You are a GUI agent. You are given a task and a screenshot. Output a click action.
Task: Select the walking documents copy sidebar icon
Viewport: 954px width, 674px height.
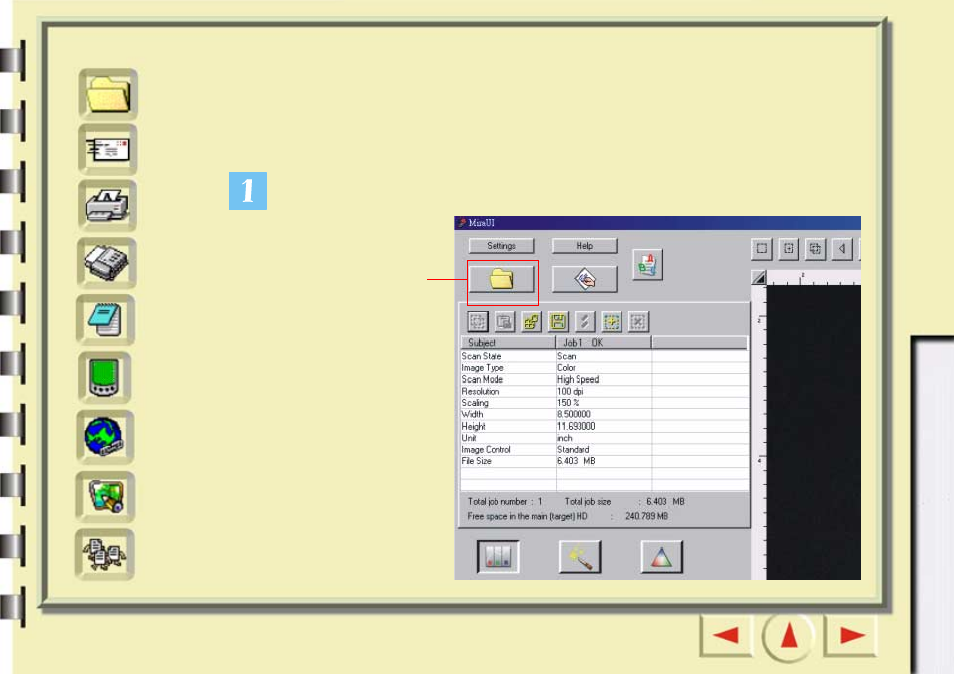click(105, 554)
